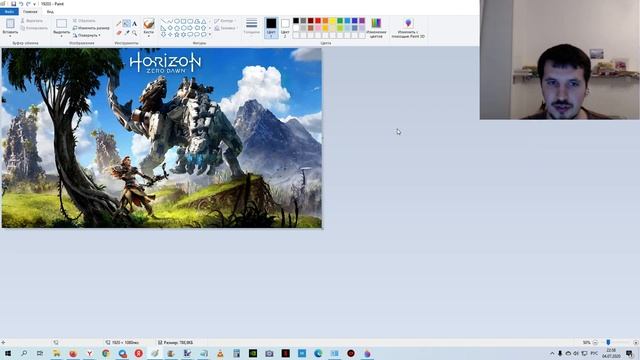This screenshot has width=640, height=360.
Task: Open the Rotate (Повернуть) dropdown
Action: click(87, 35)
